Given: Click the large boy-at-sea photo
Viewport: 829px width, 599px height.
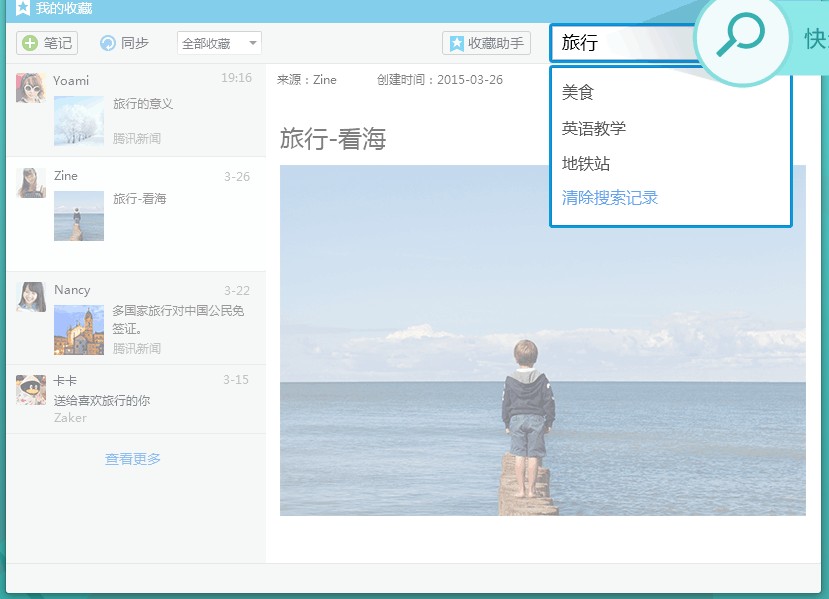Looking at the screenshot, I should (542, 340).
